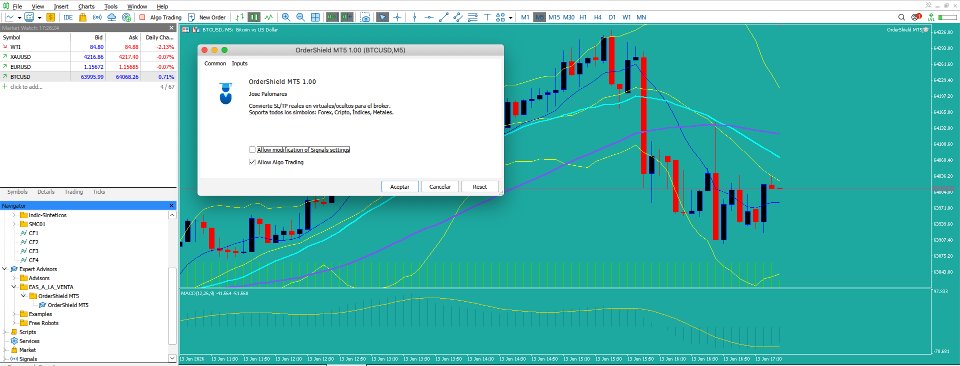
Task: Switch to the M1 timeframe
Action: point(525,17)
